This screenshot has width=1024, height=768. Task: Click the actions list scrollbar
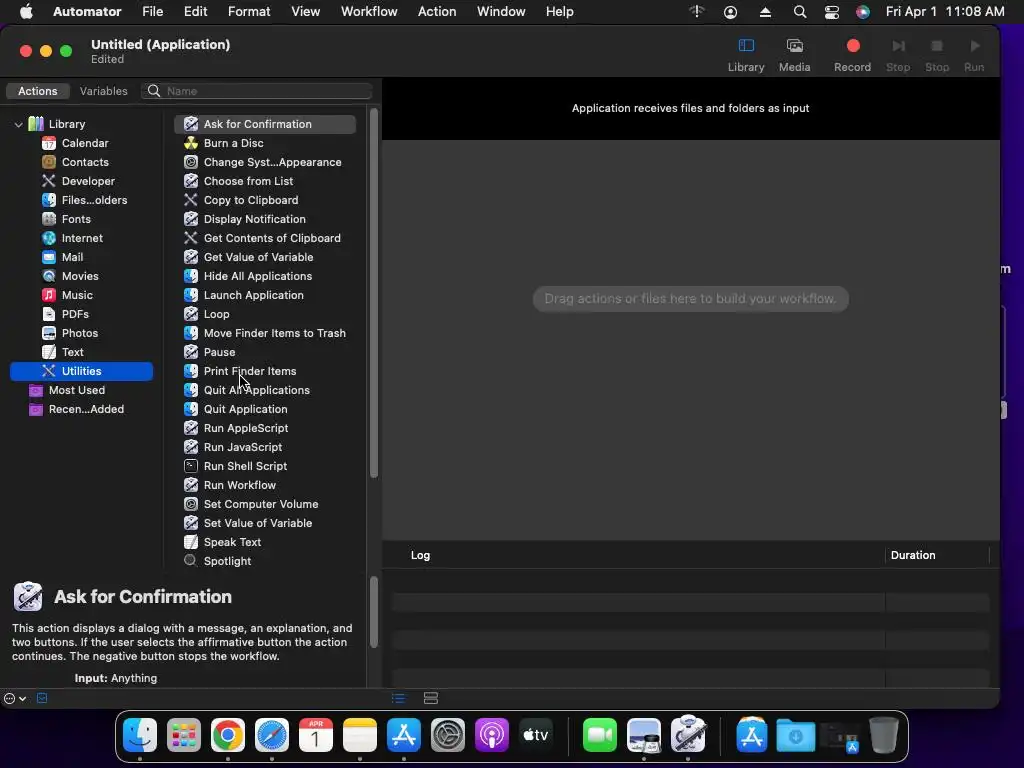[374, 294]
